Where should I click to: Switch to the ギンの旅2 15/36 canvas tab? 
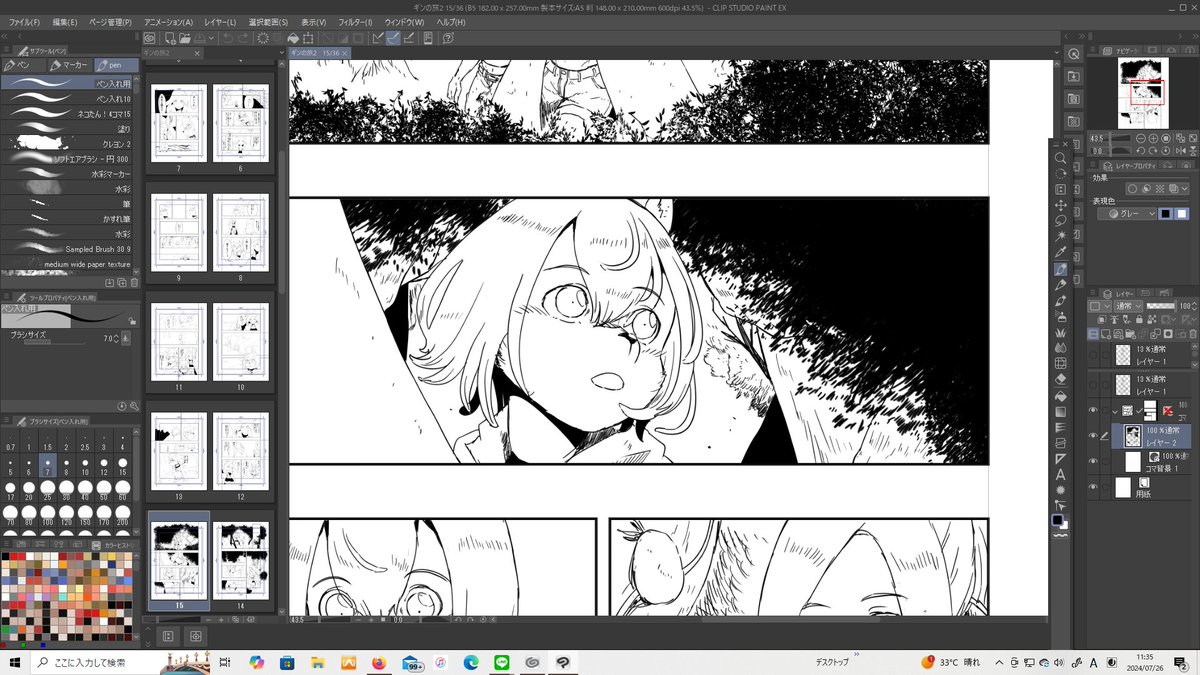click(x=319, y=52)
